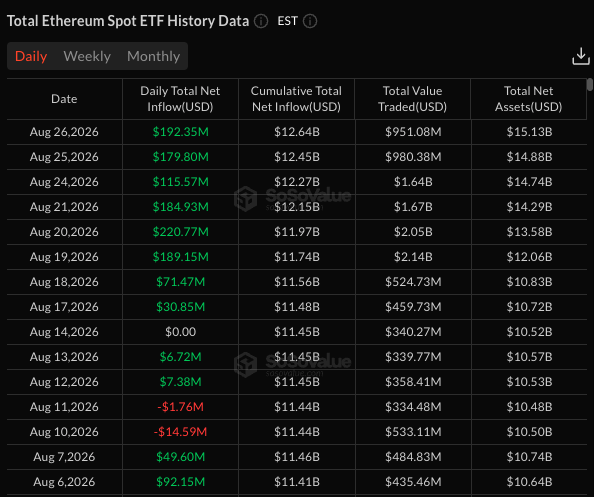Select the $1.64B traded value

tap(413, 182)
